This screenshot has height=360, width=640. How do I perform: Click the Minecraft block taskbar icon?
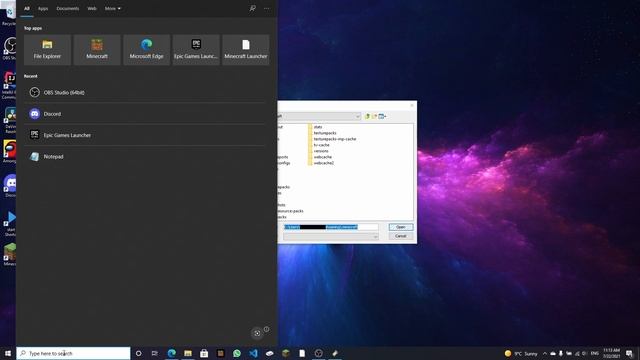[x=286, y=353]
